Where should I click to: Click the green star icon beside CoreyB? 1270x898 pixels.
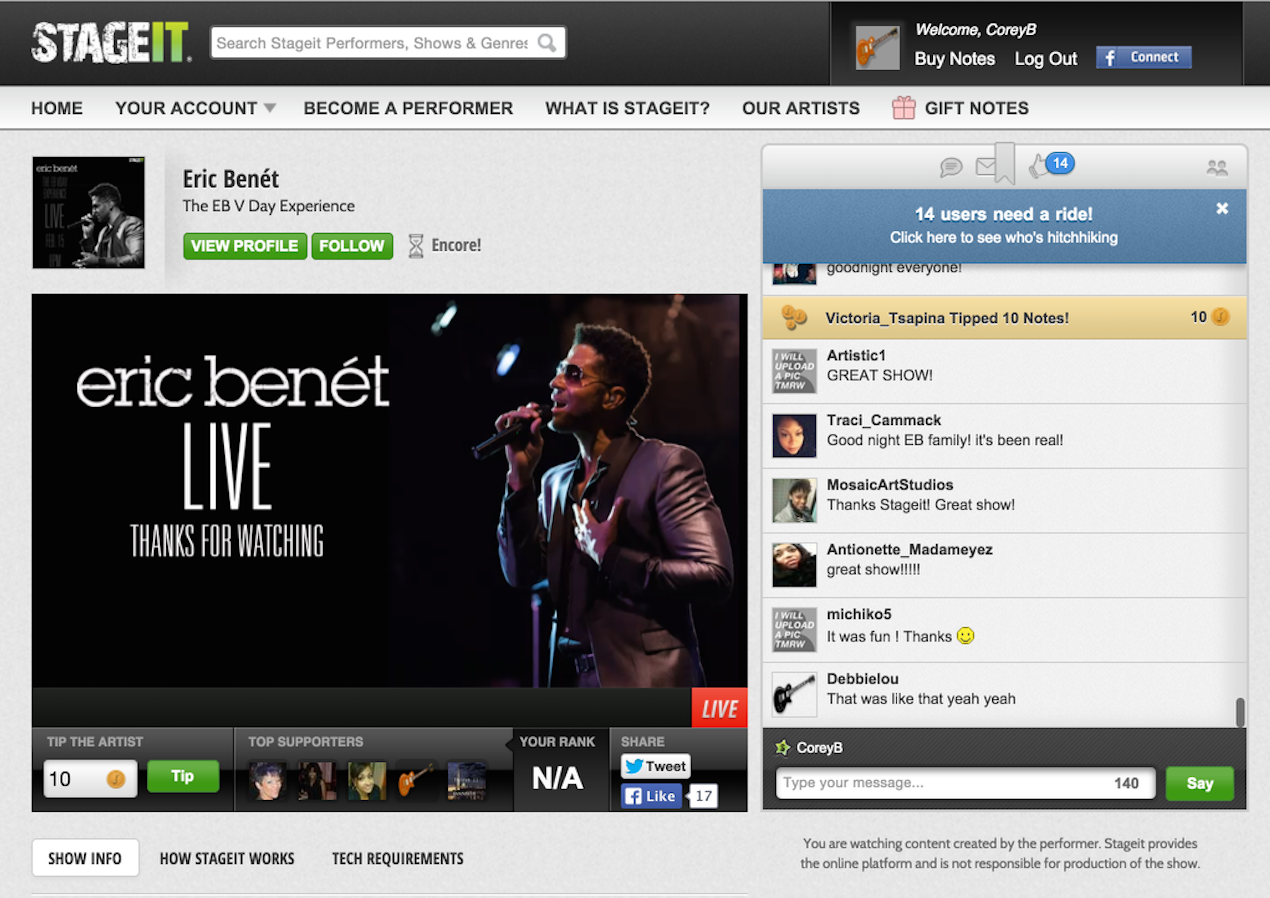coord(783,748)
